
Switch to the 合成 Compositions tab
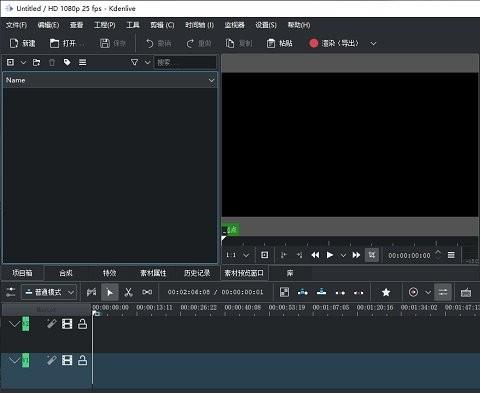tap(66, 273)
